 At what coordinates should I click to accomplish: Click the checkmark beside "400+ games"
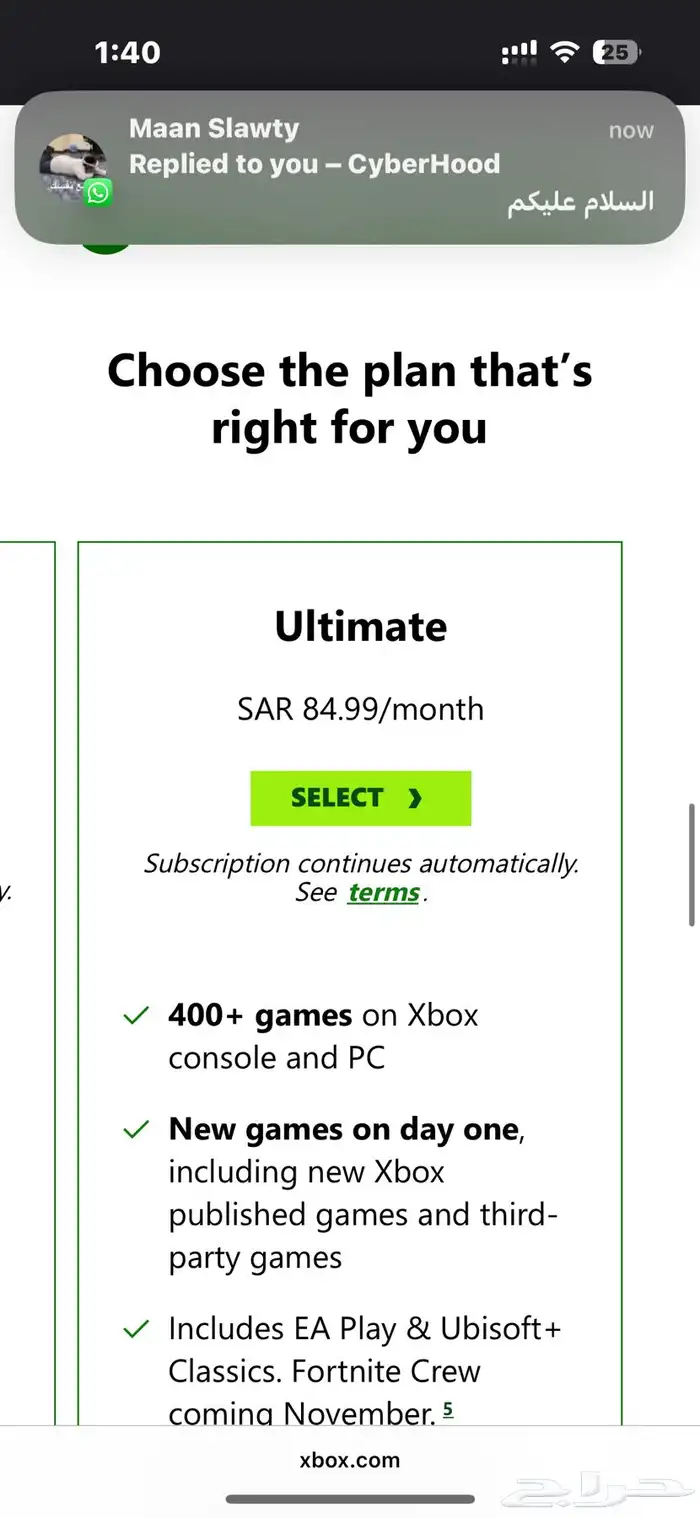tap(134, 1017)
